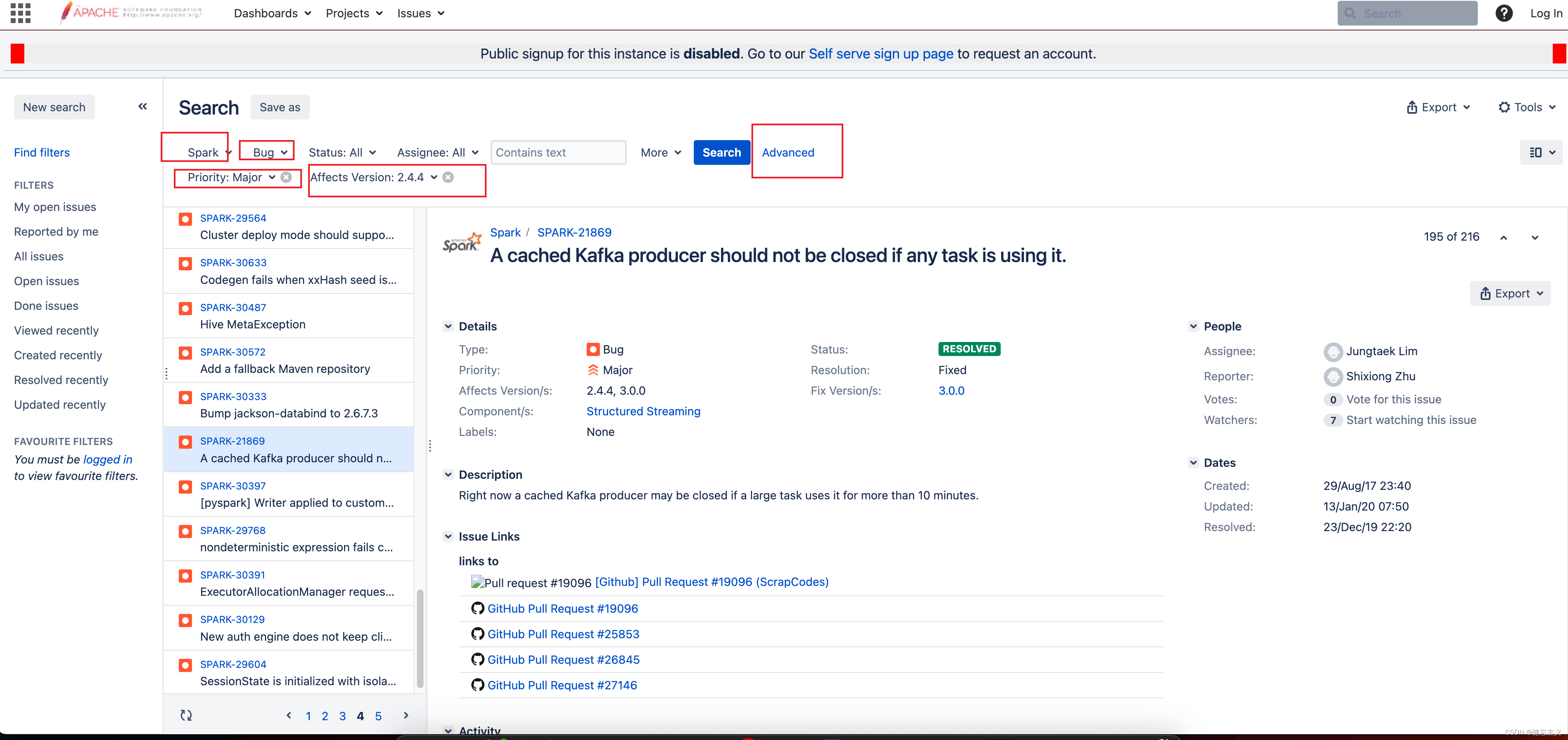Collapse the People section

1193,326
